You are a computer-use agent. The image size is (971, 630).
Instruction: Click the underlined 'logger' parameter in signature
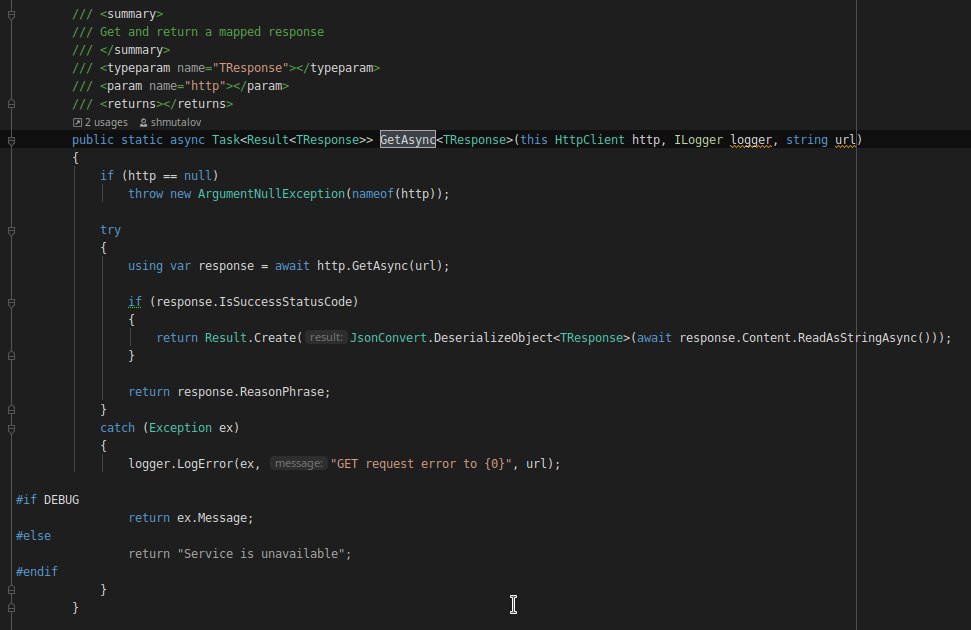[x=751, y=140]
